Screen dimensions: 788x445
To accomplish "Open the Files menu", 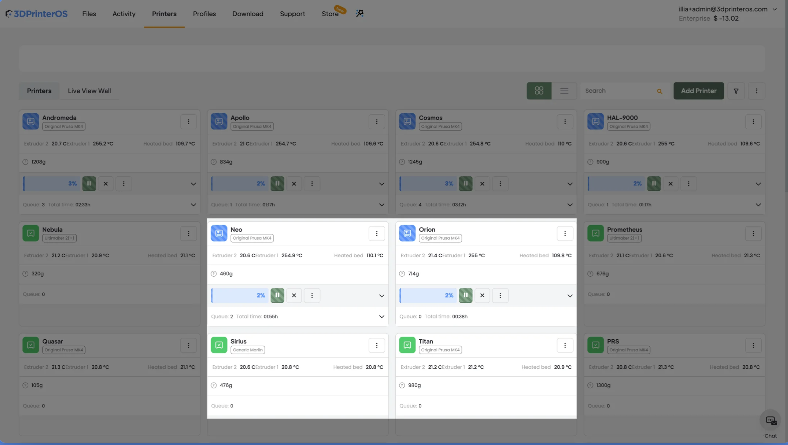I will [89, 14].
